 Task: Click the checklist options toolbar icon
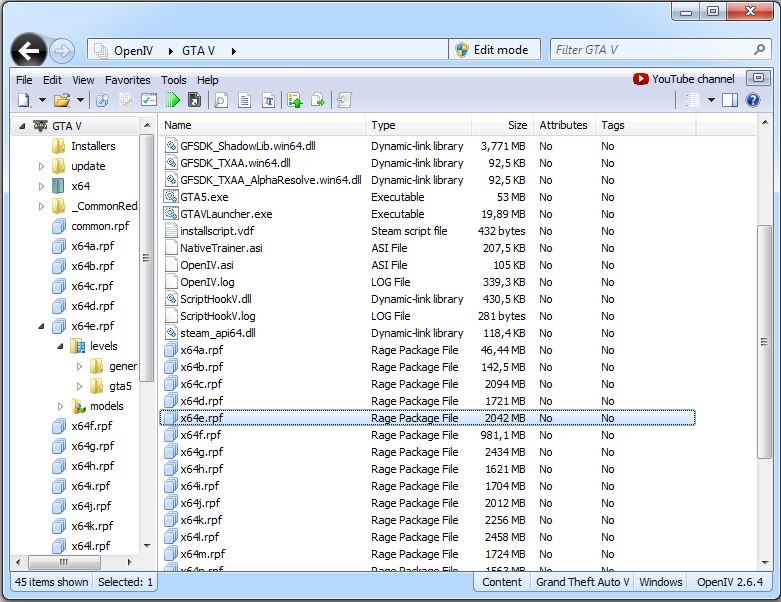149,100
